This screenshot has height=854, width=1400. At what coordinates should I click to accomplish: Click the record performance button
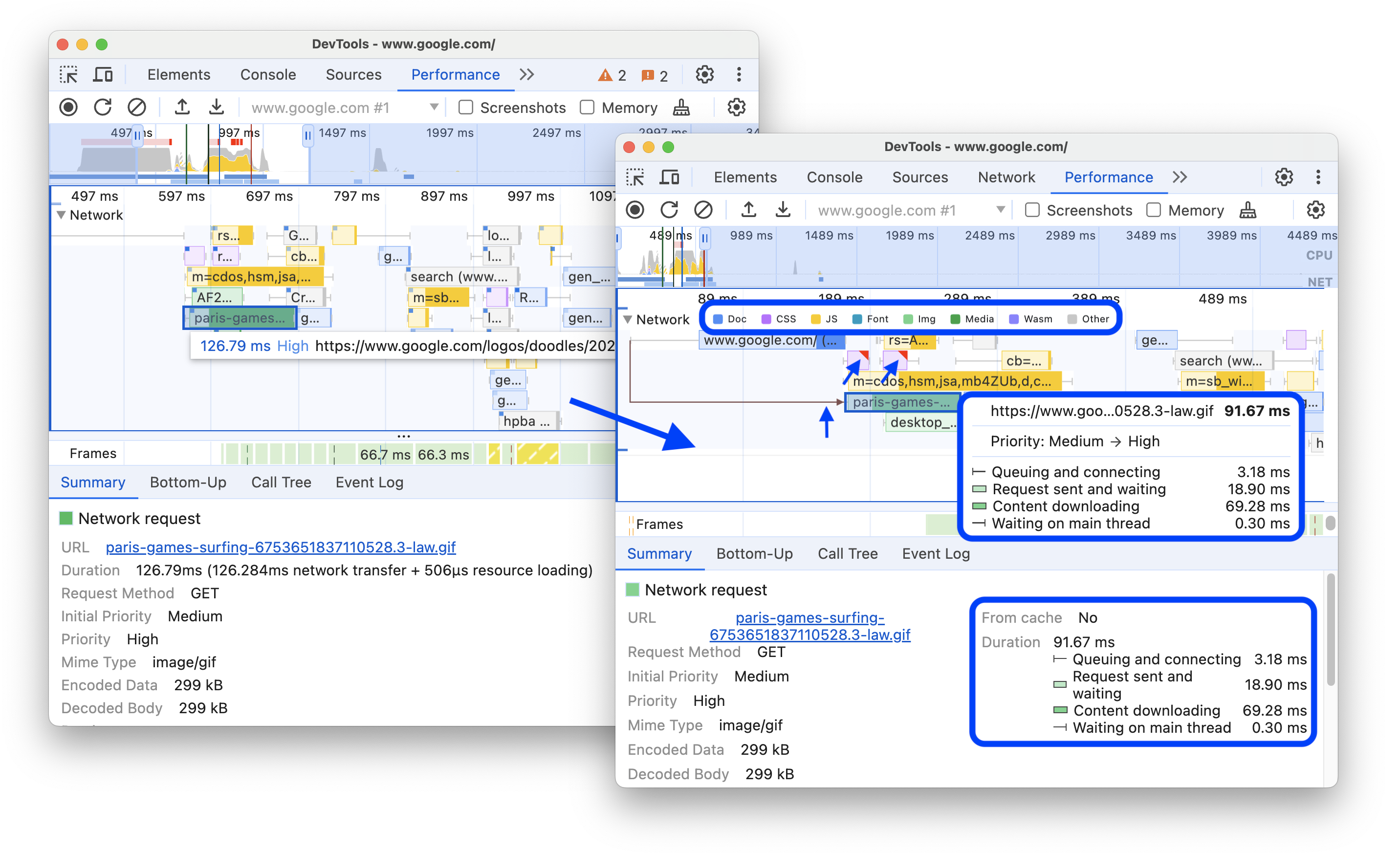pyautogui.click(x=71, y=108)
